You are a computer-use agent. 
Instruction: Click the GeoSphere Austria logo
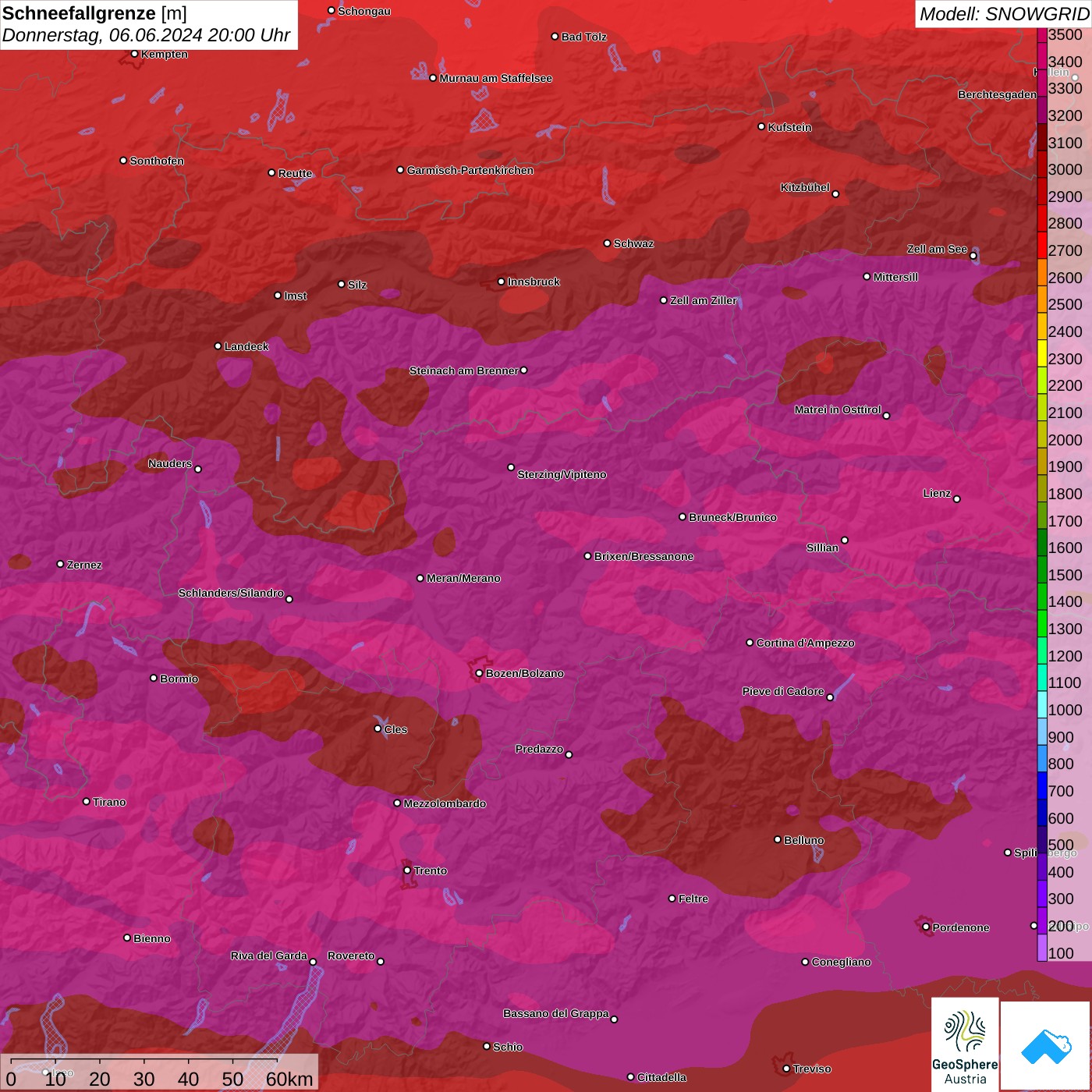(965, 1044)
